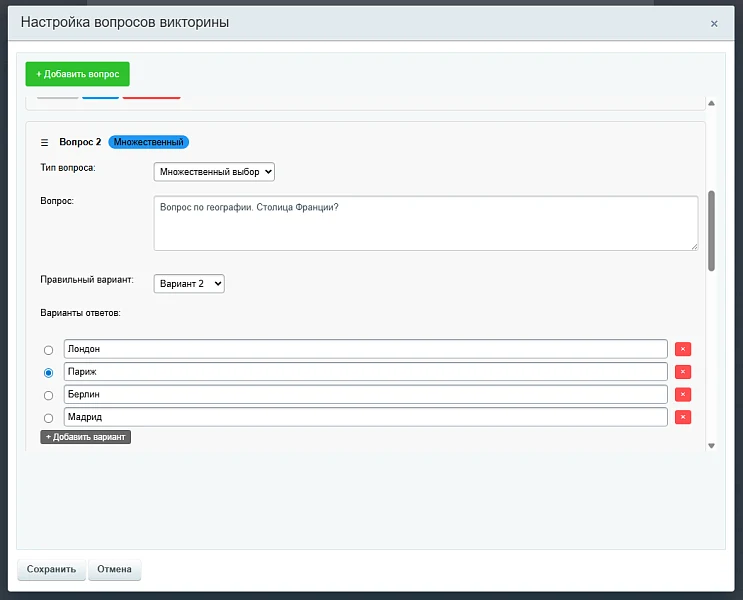Click the vertical scrollbar thumb
743x600 pixels.
(x=711, y=231)
